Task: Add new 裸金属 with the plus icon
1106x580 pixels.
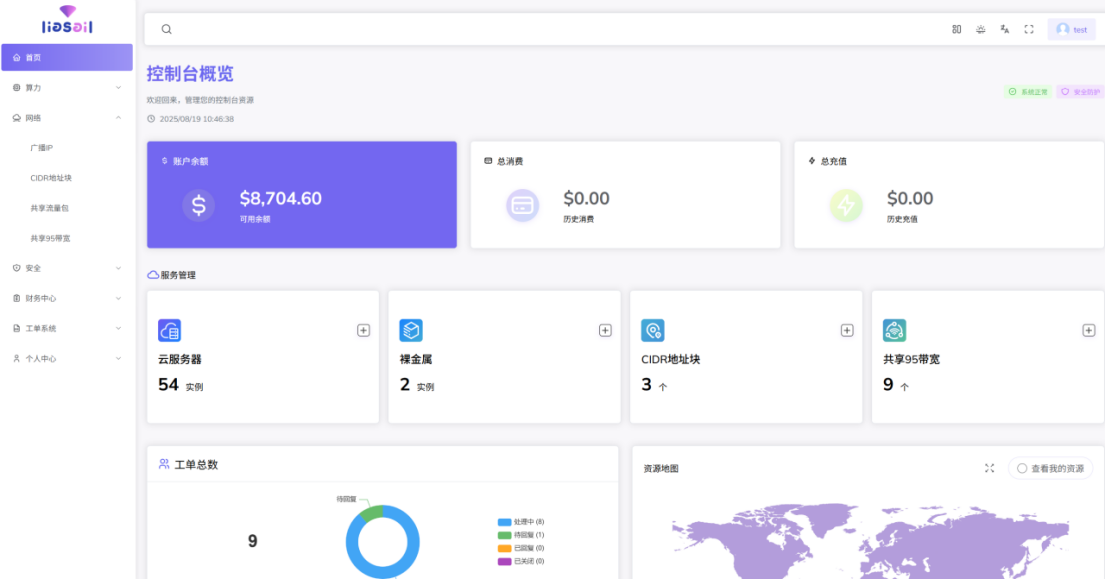Action: tap(605, 331)
